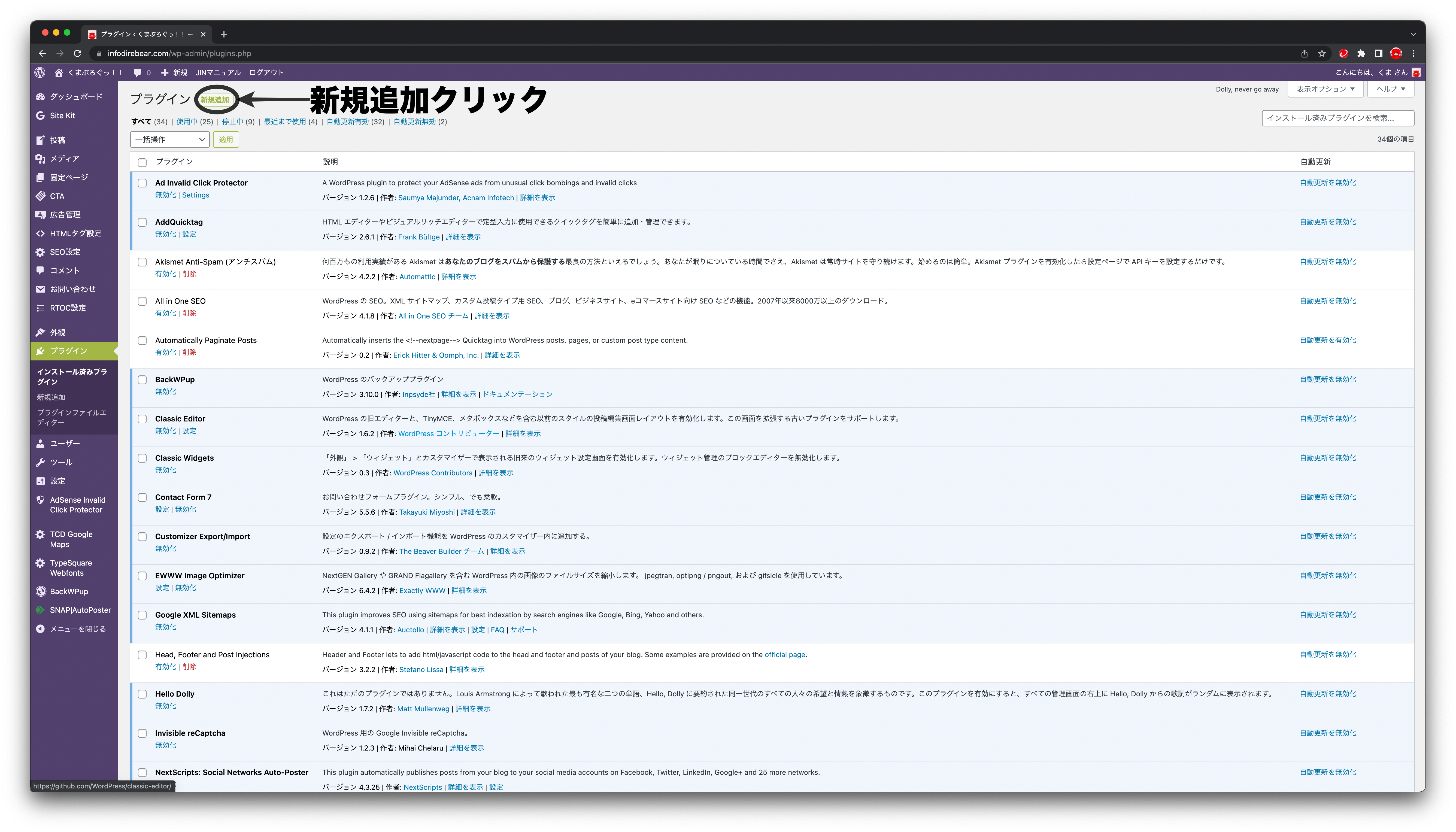Click the 投稿 posts pin icon
Viewport: 1456px width, 832px height.
[41, 140]
